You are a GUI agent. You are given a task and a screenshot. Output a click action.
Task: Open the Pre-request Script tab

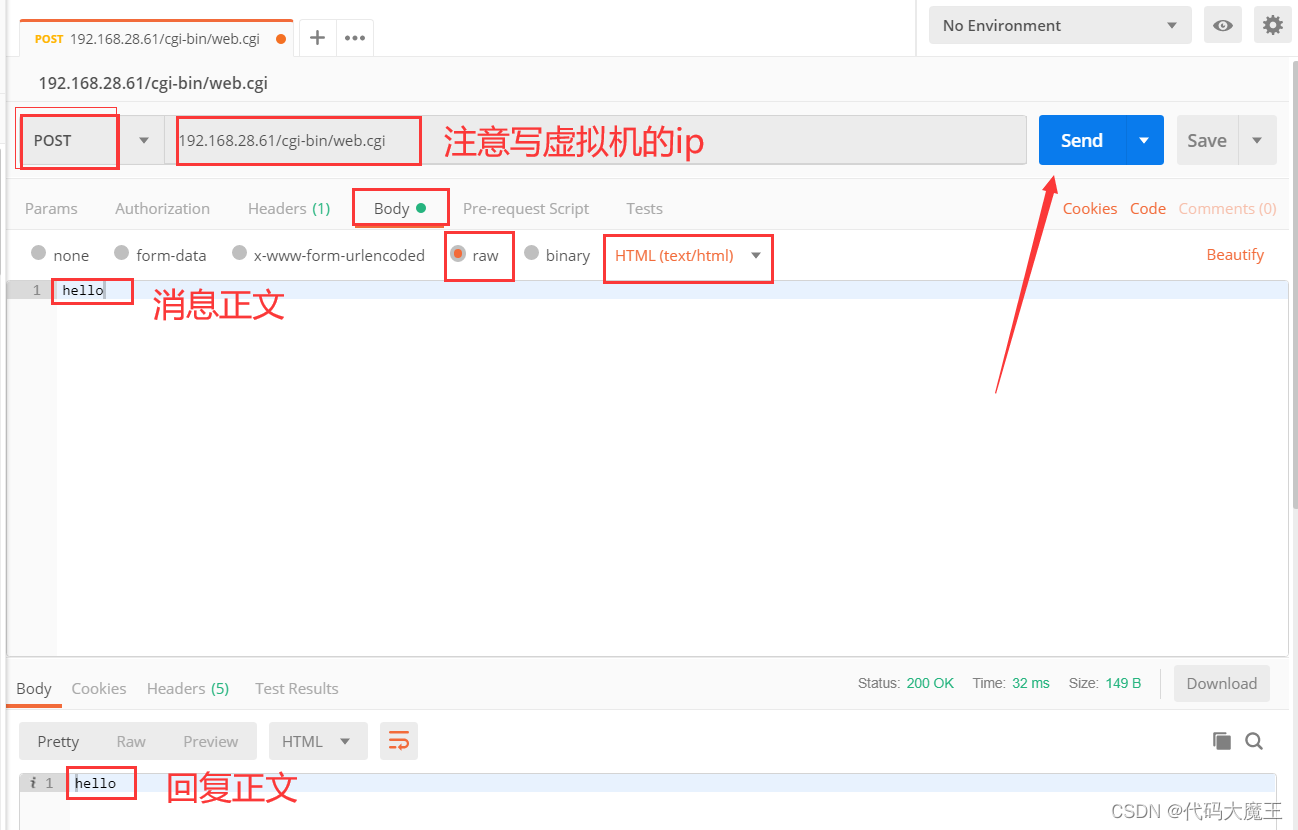(x=526, y=208)
